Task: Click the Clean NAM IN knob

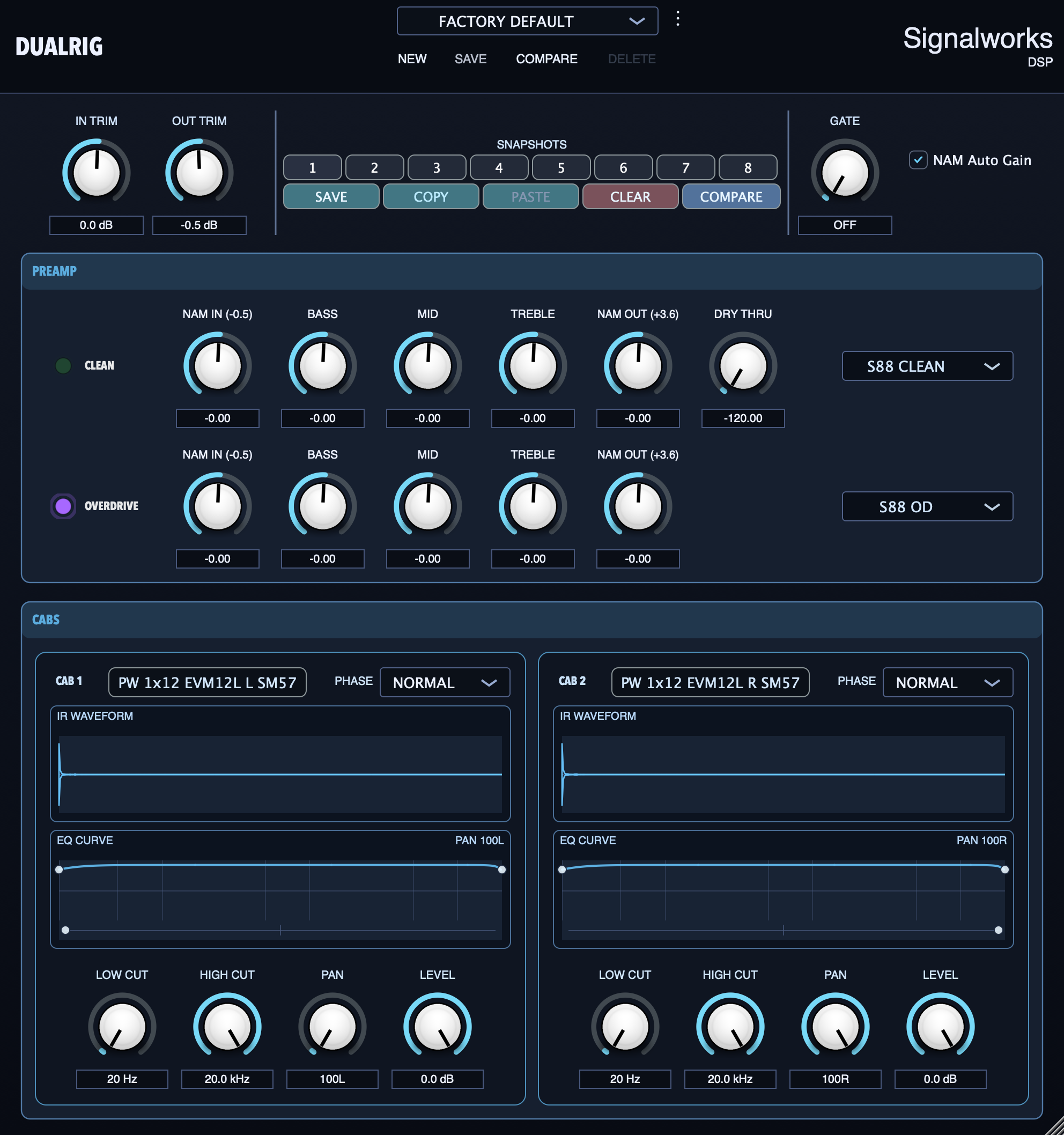Action: click(218, 365)
